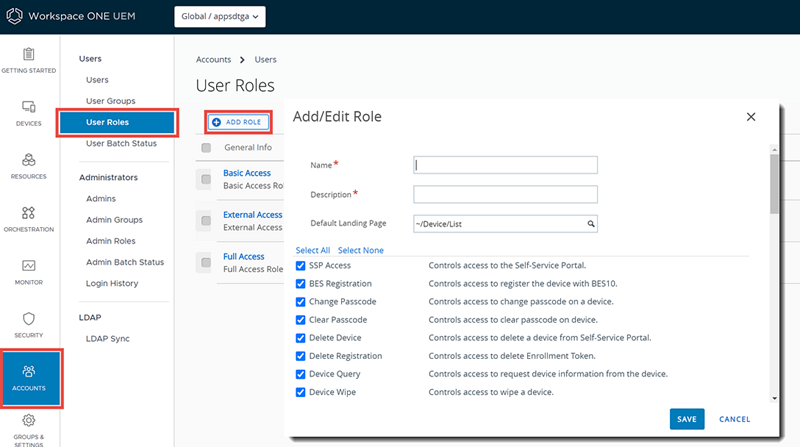Open the Basic Access role link
Screen dimensions: 800x447
coord(247,173)
